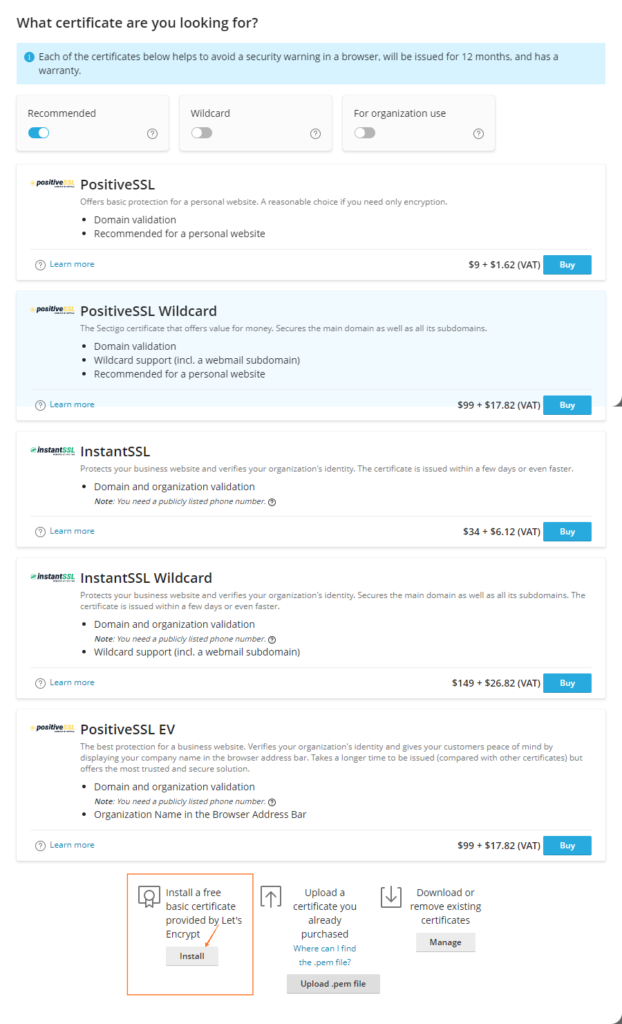This screenshot has width=622, height=1024.
Task: Disable the Recommended toggle switch
Action: click(39, 133)
